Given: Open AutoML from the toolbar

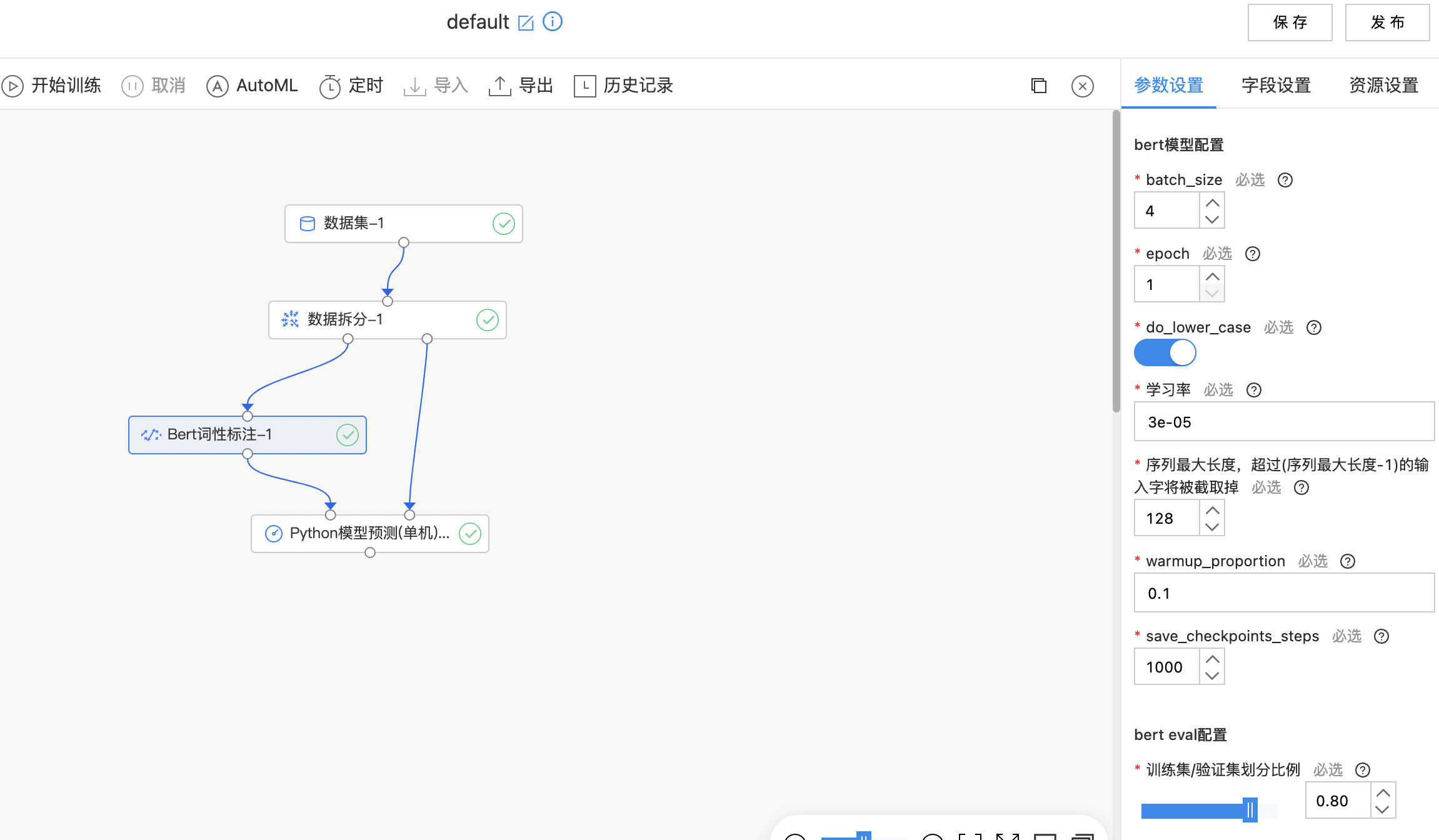Looking at the screenshot, I should (x=252, y=86).
